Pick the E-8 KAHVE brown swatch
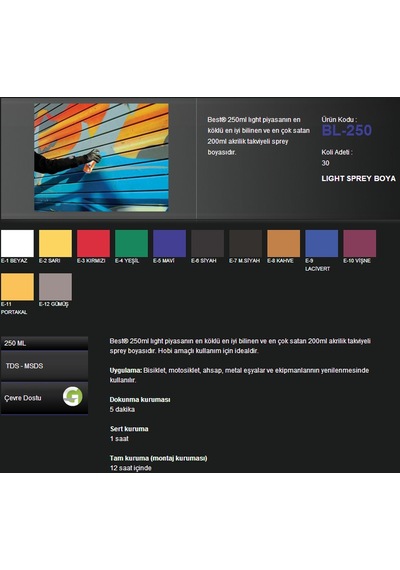This screenshot has width=400, height=570. tap(284, 243)
